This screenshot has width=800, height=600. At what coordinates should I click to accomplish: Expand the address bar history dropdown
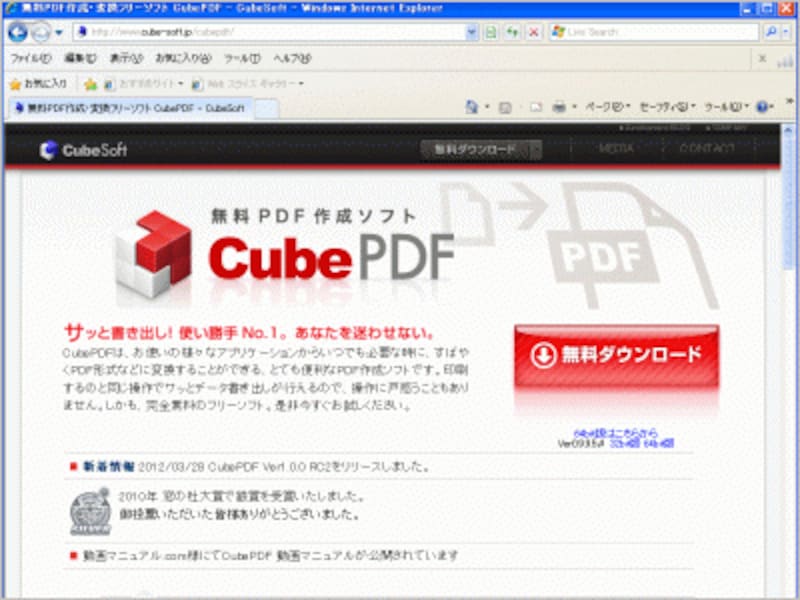(x=469, y=31)
